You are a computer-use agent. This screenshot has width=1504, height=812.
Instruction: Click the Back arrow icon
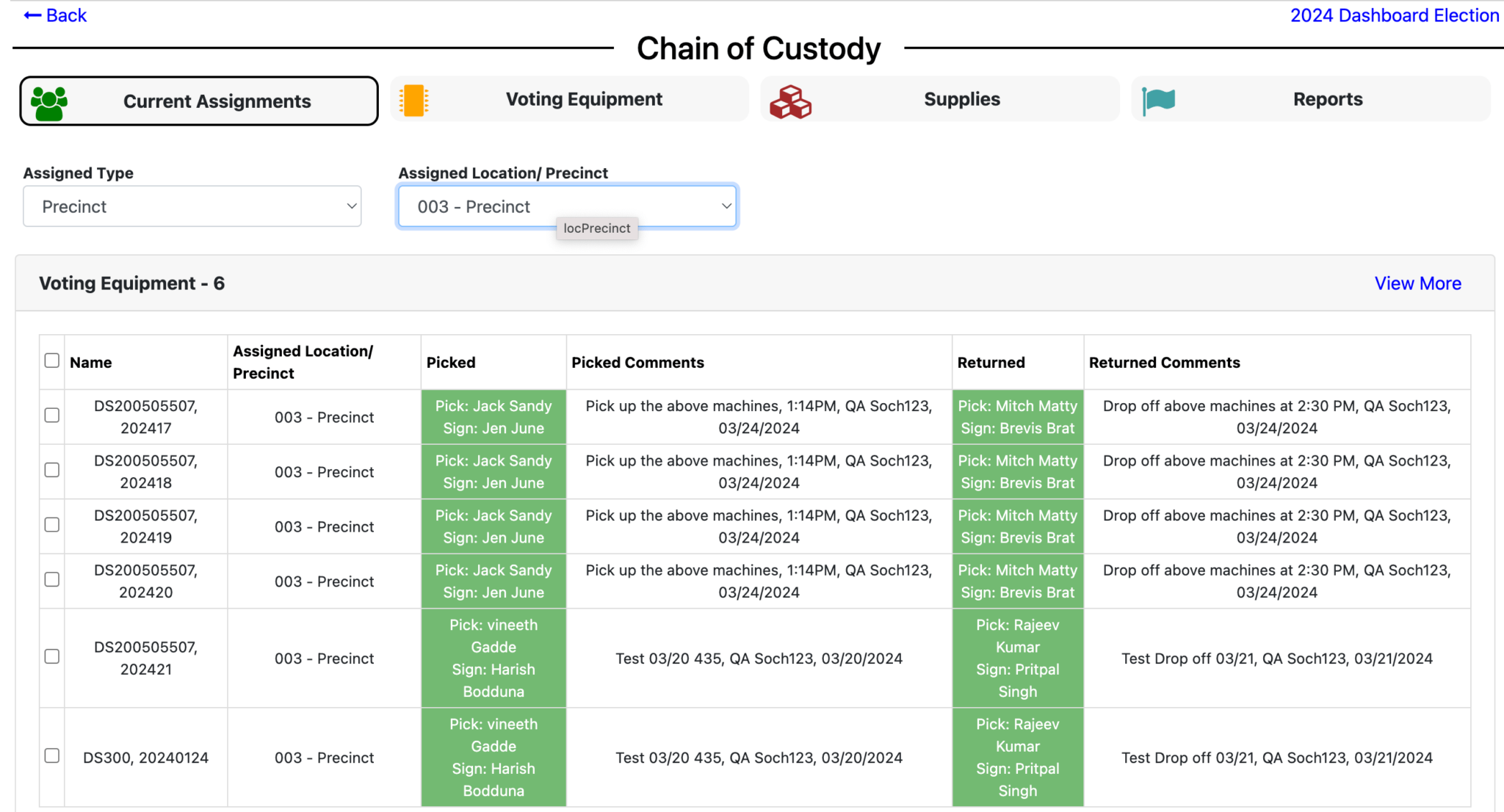[32, 15]
